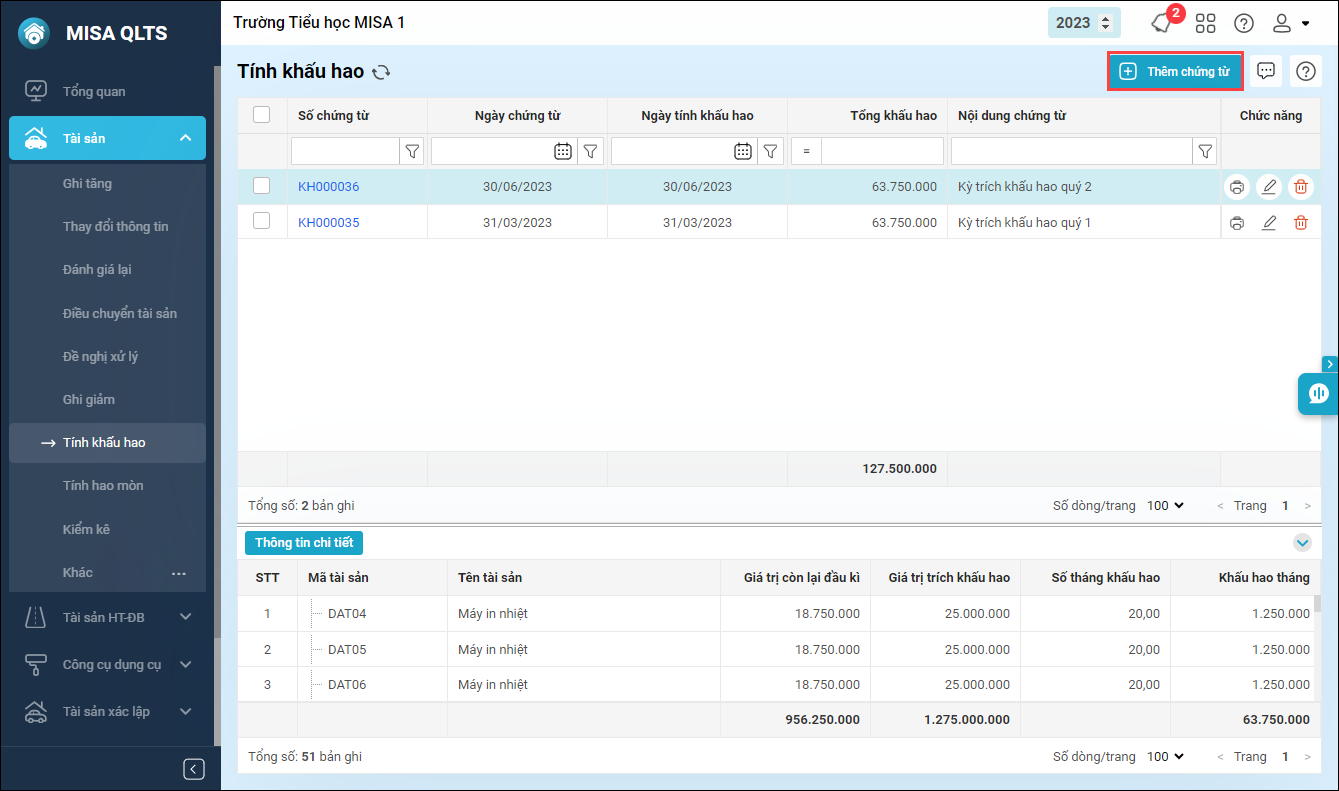Open filter options for Ngày tính khấu hao column

[x=771, y=151]
